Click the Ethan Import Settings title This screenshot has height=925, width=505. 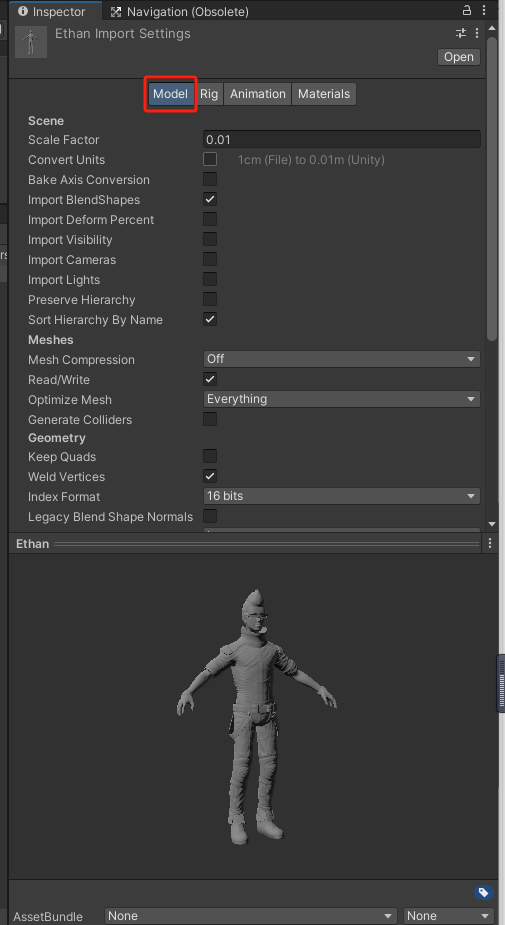(x=123, y=34)
